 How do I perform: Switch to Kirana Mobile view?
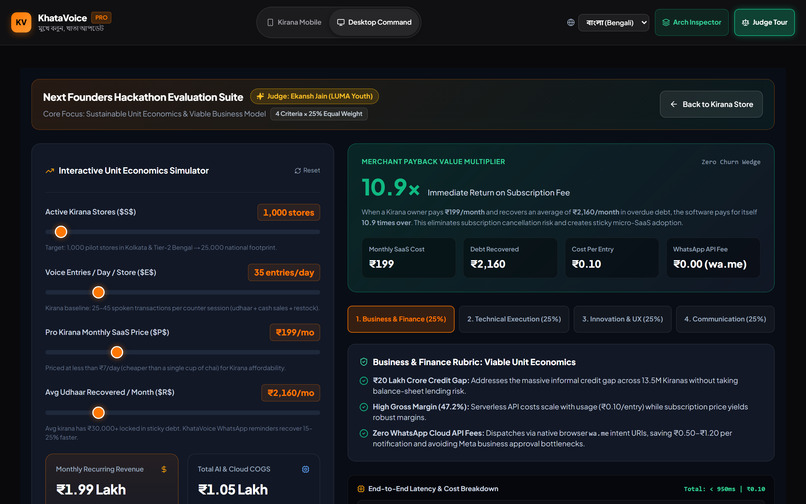coord(294,23)
